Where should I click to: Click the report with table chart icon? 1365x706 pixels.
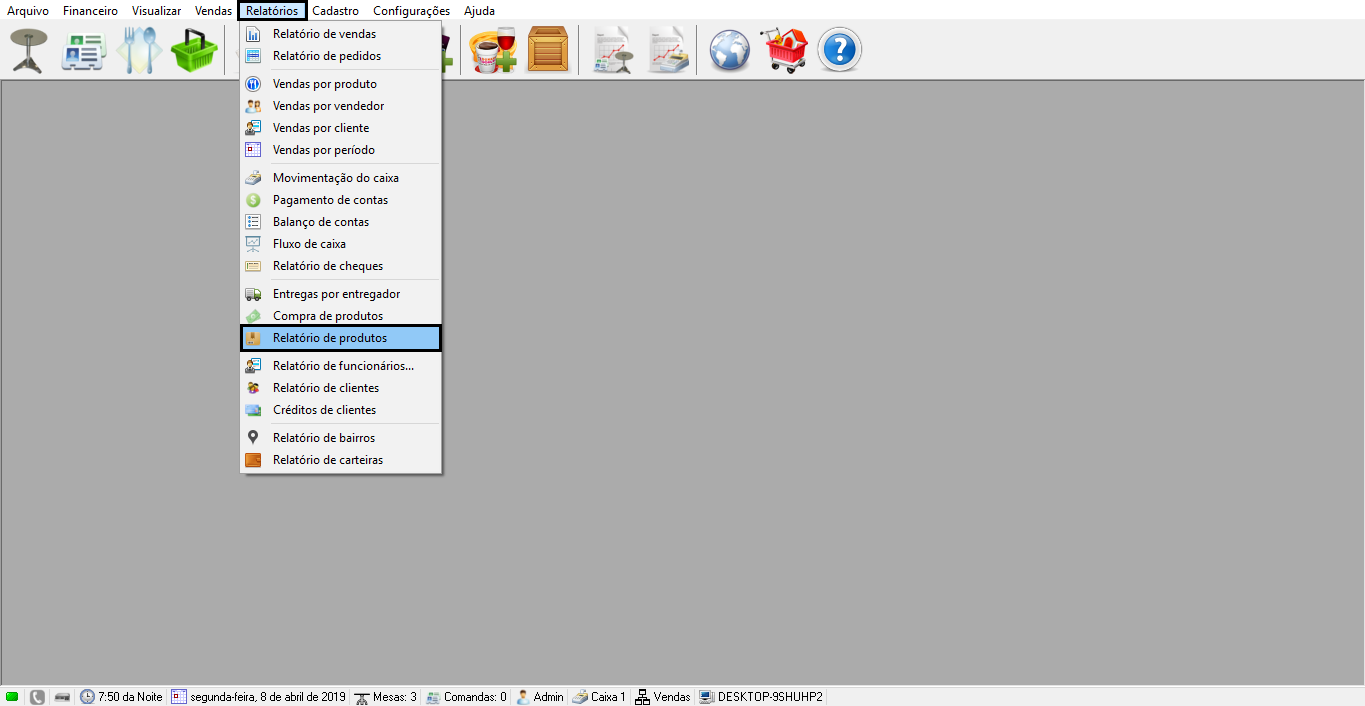click(x=612, y=50)
